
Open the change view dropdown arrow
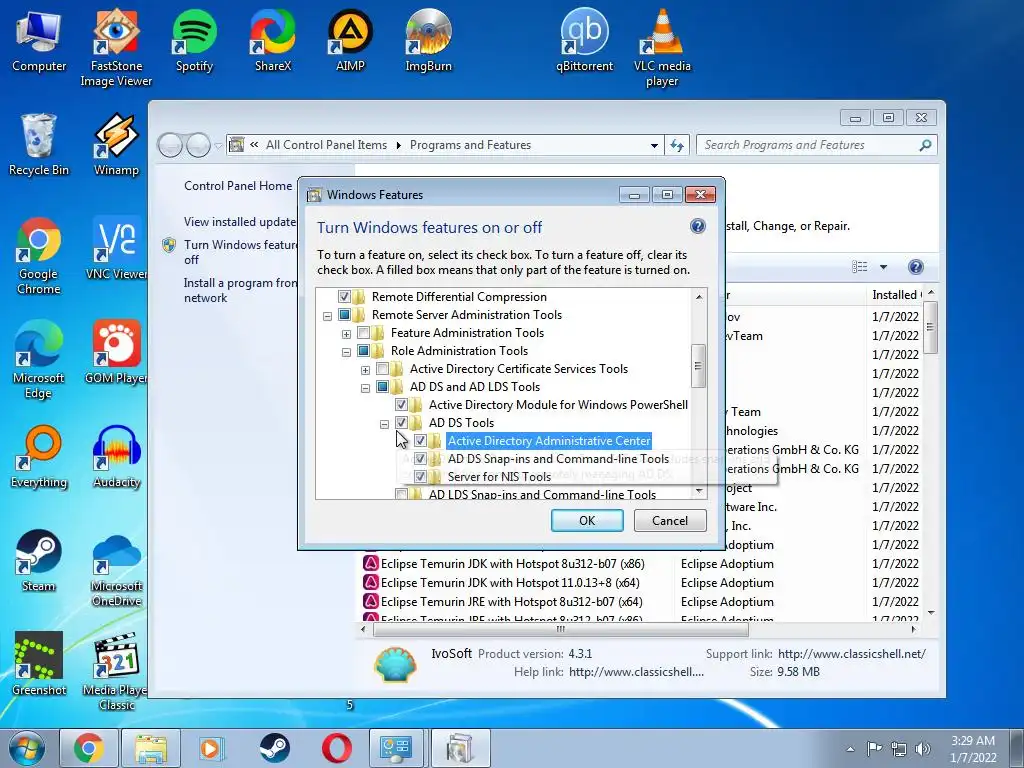click(x=883, y=266)
